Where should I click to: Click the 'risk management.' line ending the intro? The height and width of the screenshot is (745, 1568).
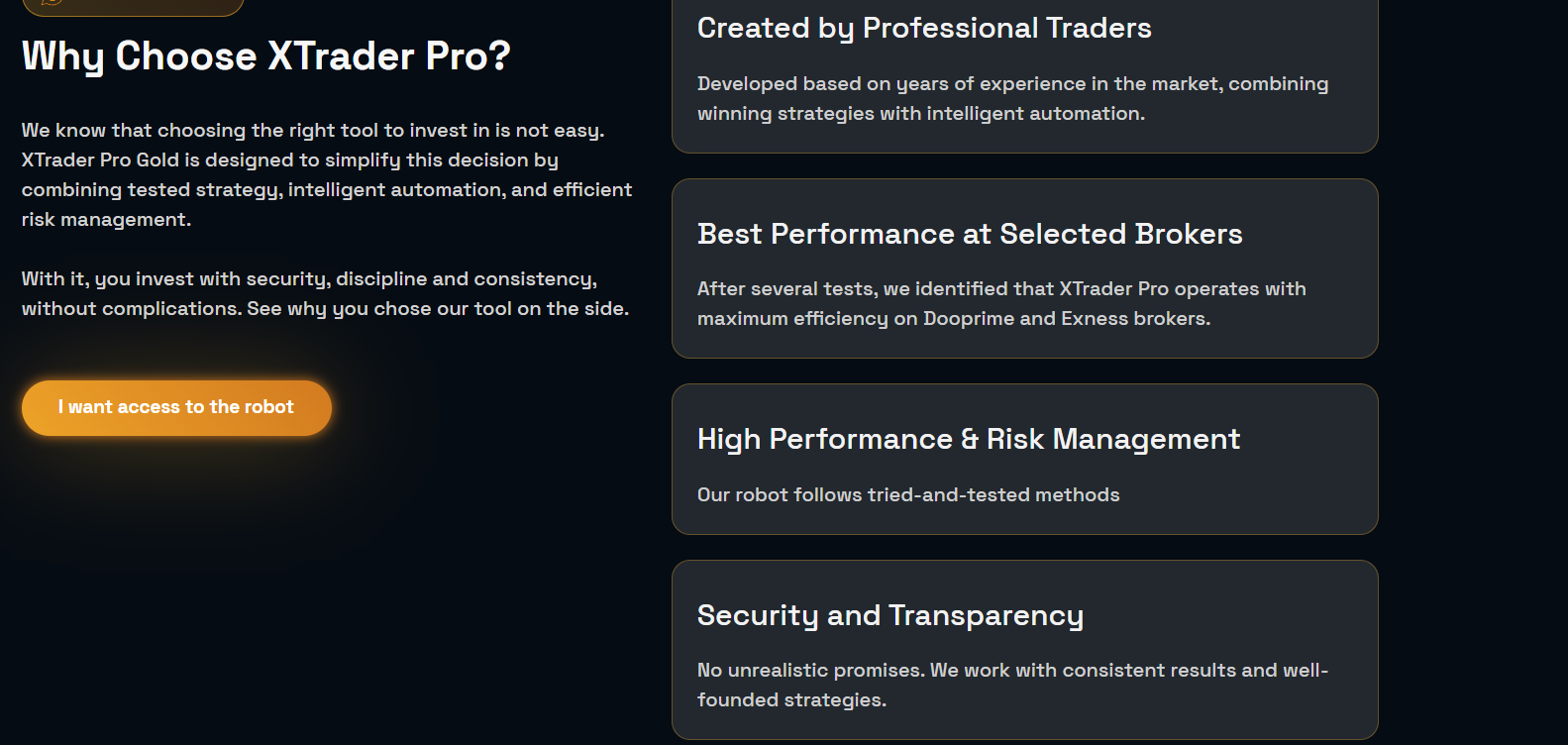coord(106,220)
